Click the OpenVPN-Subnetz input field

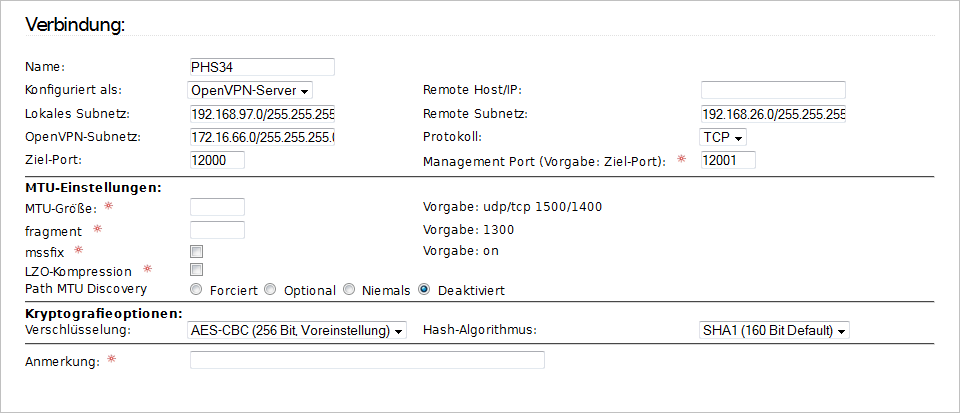click(x=261, y=137)
